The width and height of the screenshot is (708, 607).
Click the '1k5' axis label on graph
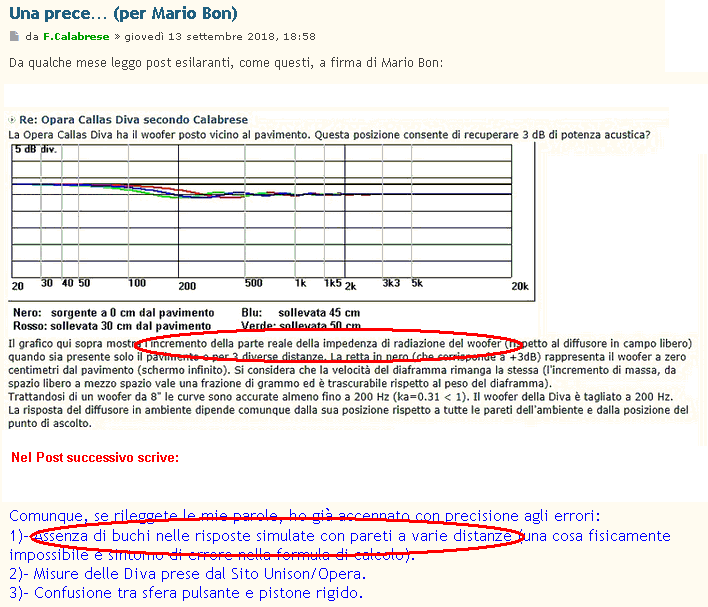333,283
